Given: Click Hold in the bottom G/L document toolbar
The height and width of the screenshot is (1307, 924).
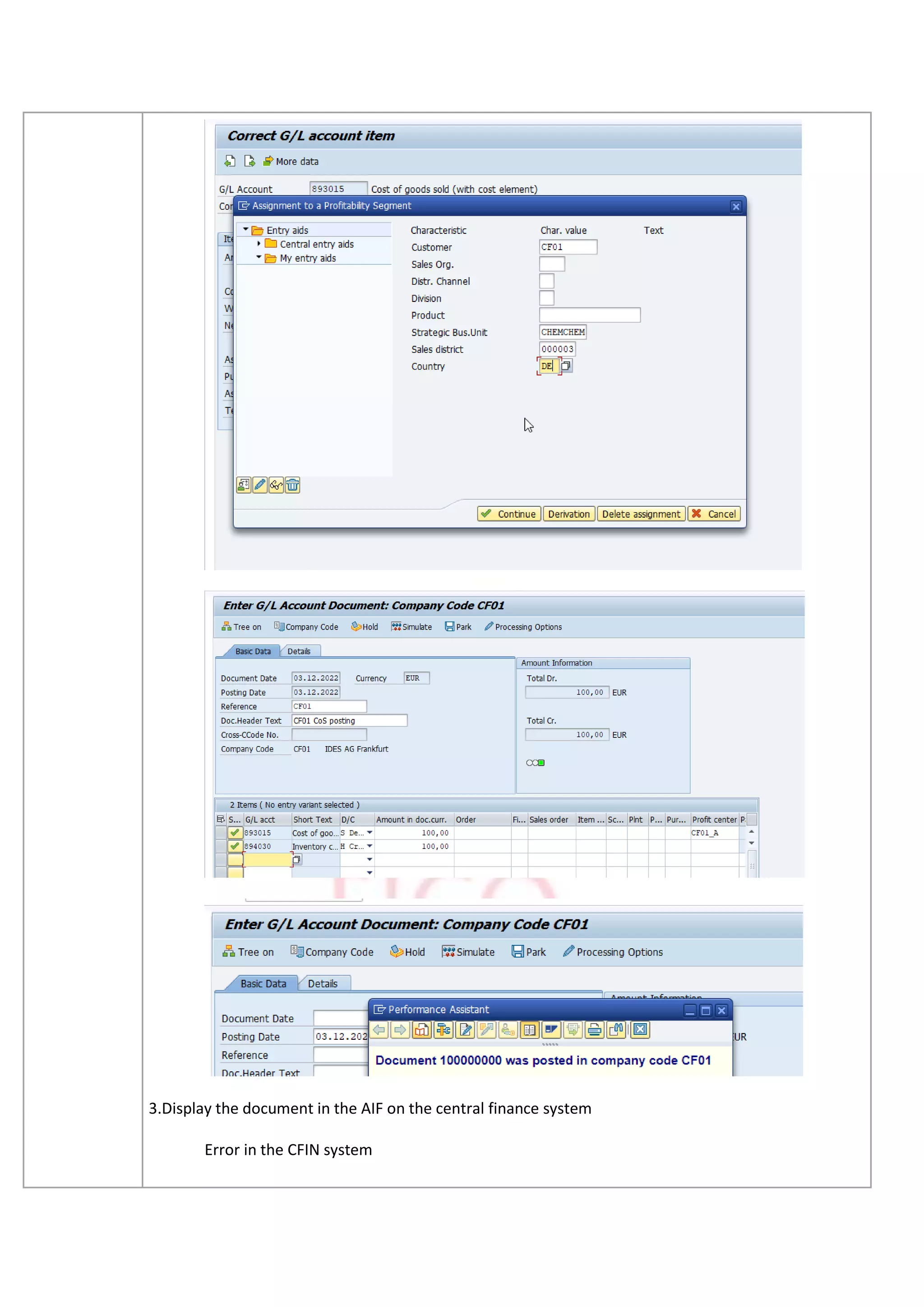Looking at the screenshot, I should tap(407, 952).
